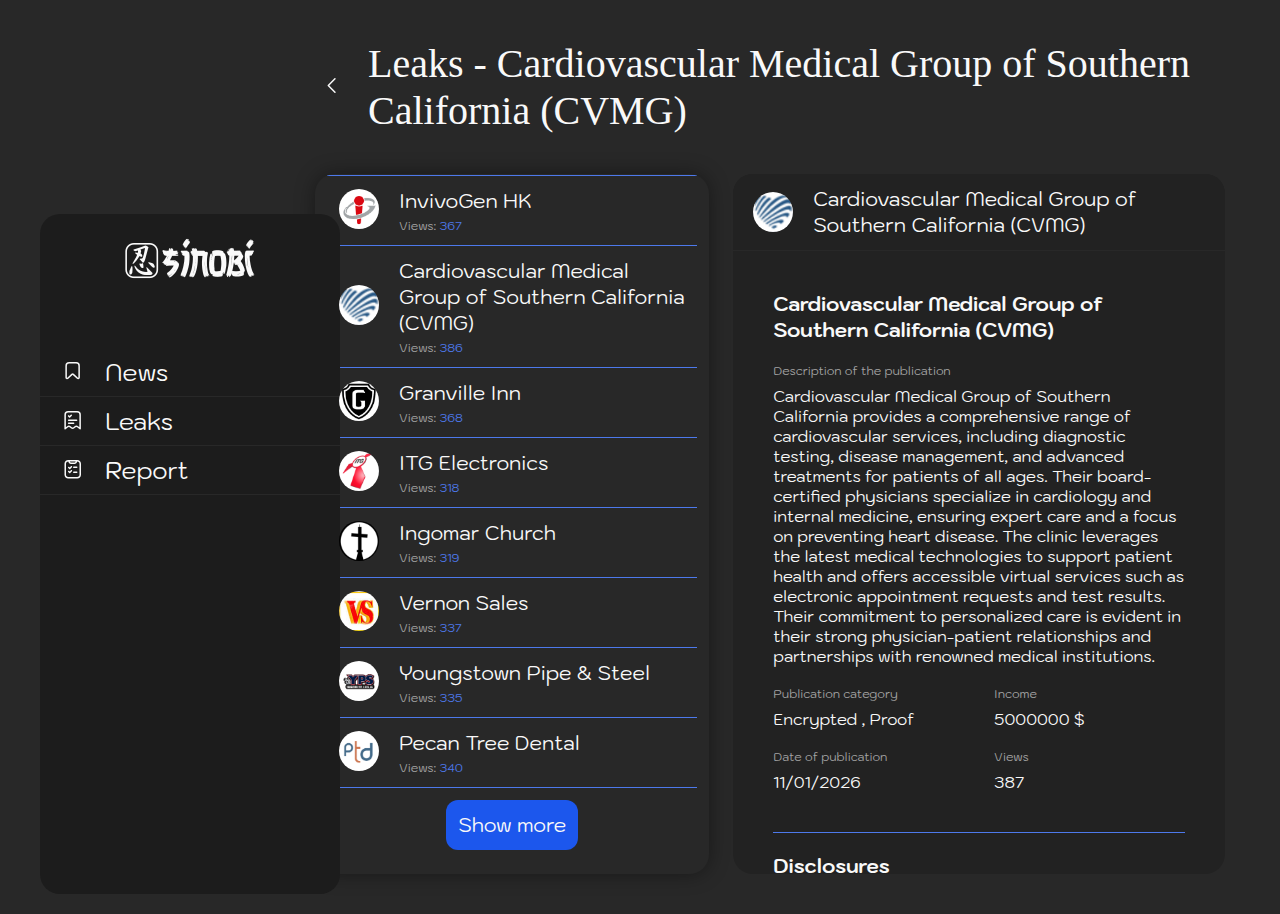1280x914 pixels.
Task: Click the Ingomar Church cross logo
Action: [359, 542]
